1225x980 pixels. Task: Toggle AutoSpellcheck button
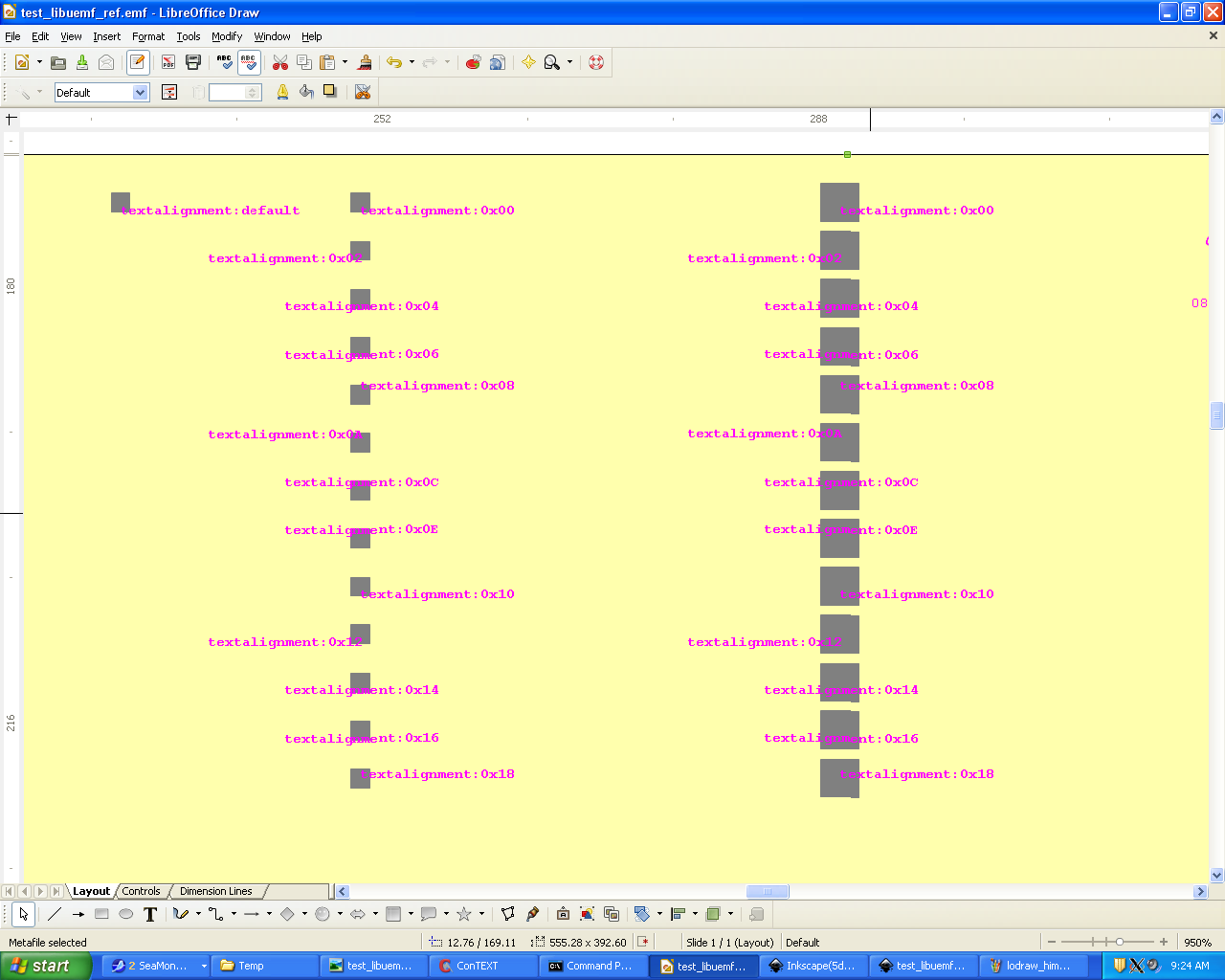249,62
